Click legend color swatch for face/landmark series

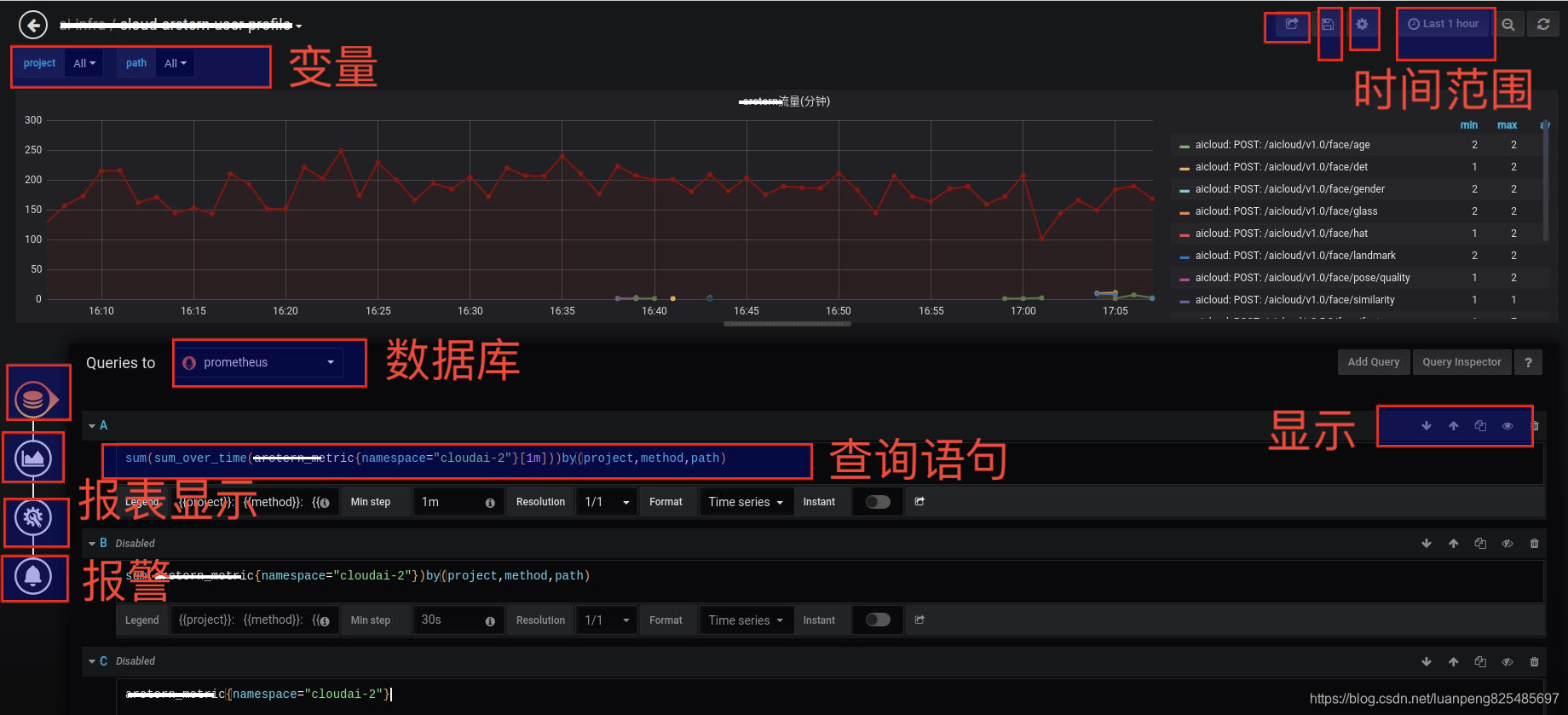pos(1185,257)
